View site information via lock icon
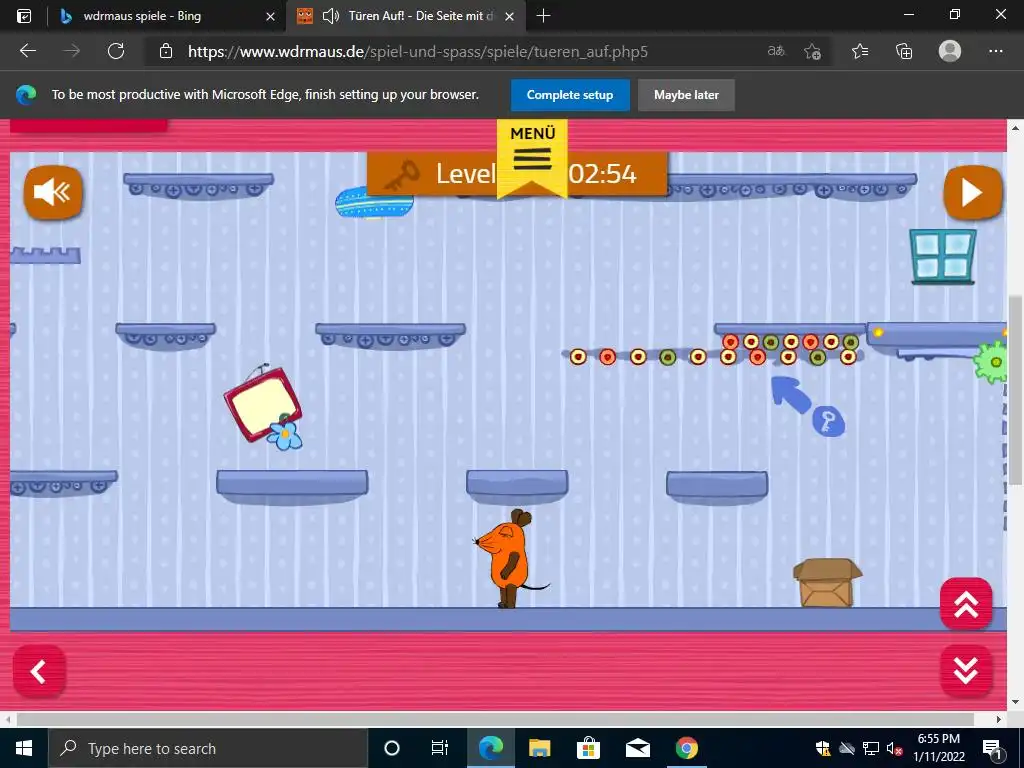This screenshot has height=768, width=1024. click(x=166, y=51)
